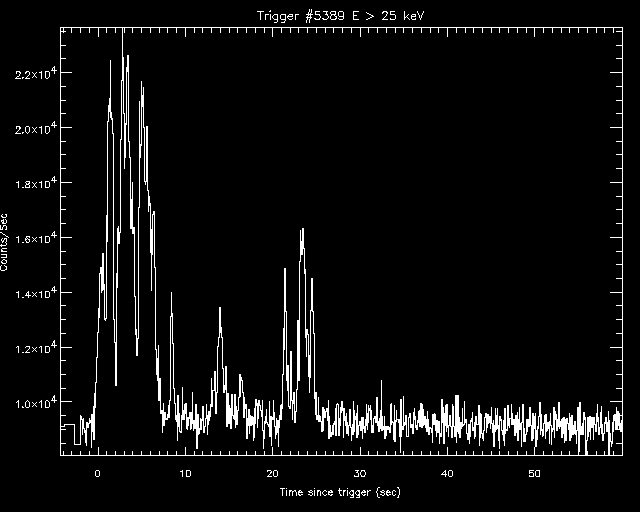Click the x-axis tick label 50

pyautogui.click(x=535, y=474)
